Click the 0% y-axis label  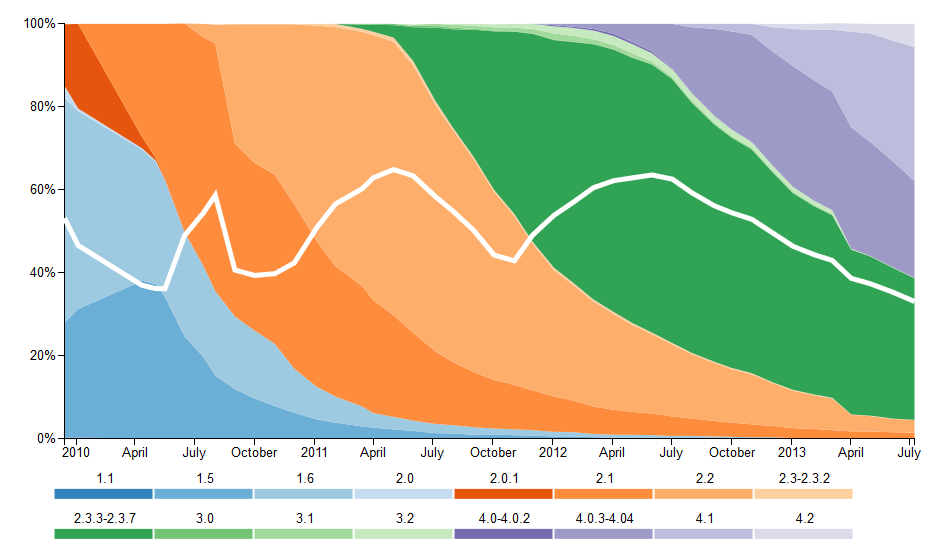(46, 438)
